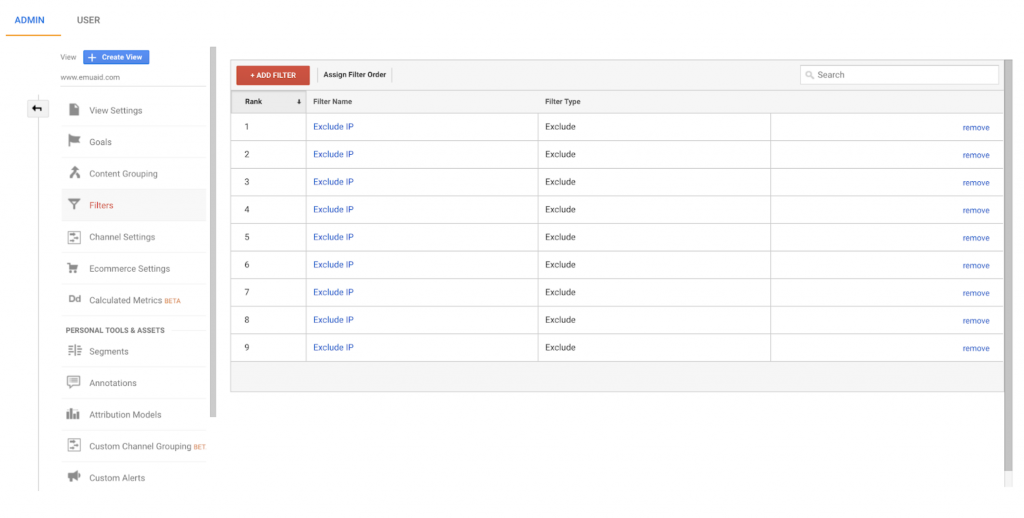
Task: Sort the table by Rank column arrow
Action: pos(298,102)
